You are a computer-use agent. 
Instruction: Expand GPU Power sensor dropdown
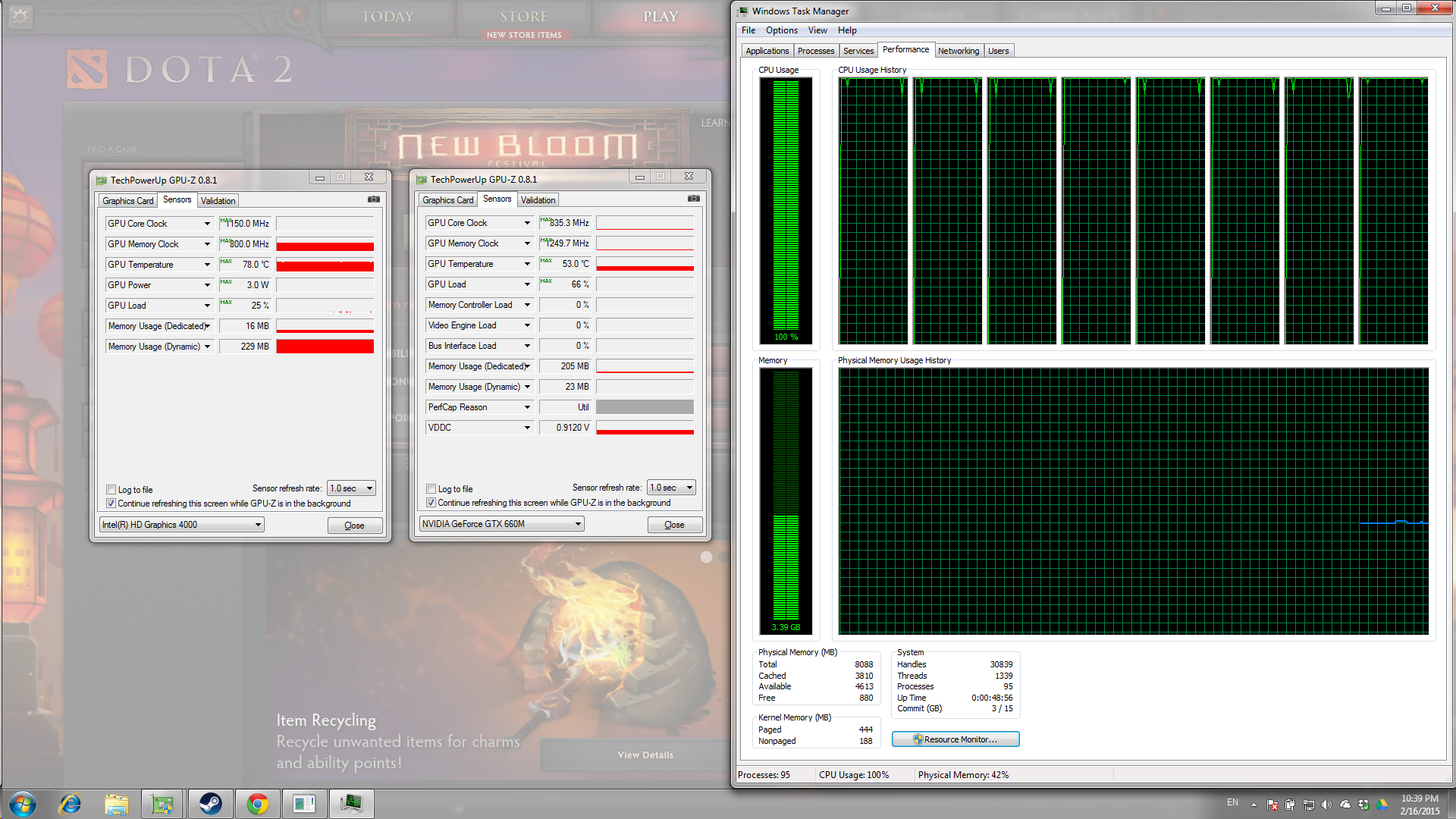point(207,285)
